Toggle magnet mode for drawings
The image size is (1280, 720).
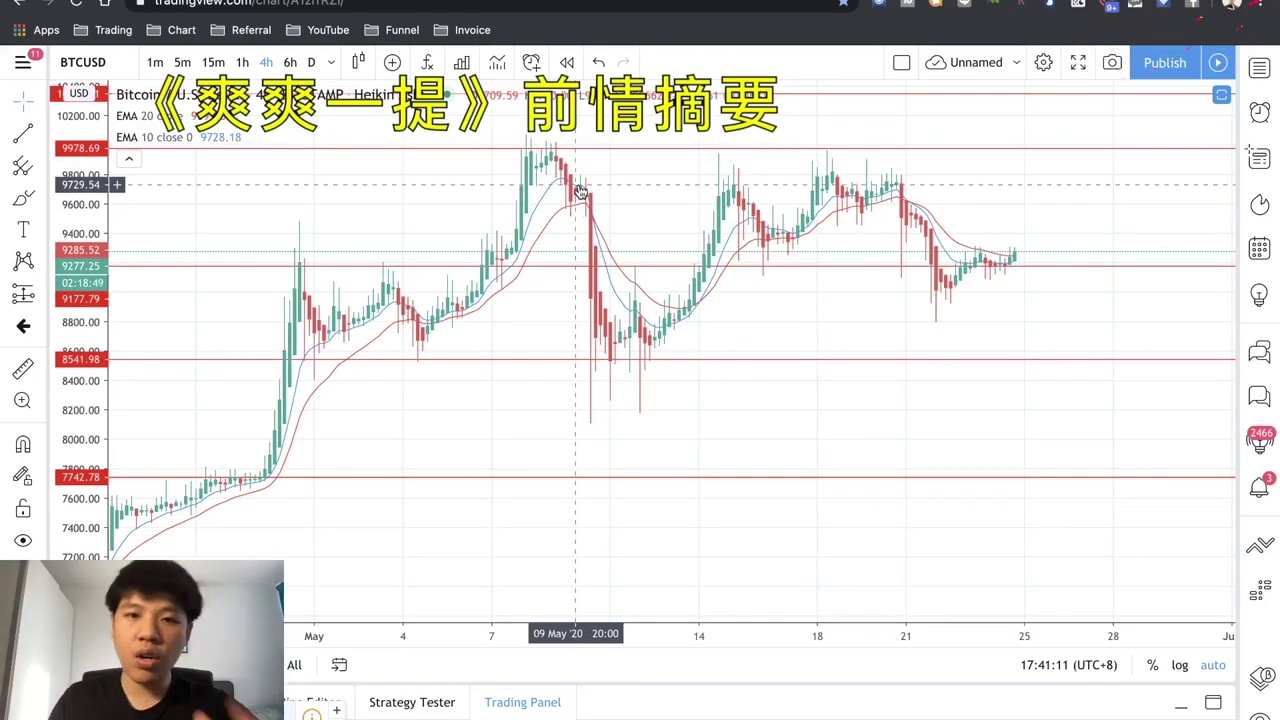23,444
